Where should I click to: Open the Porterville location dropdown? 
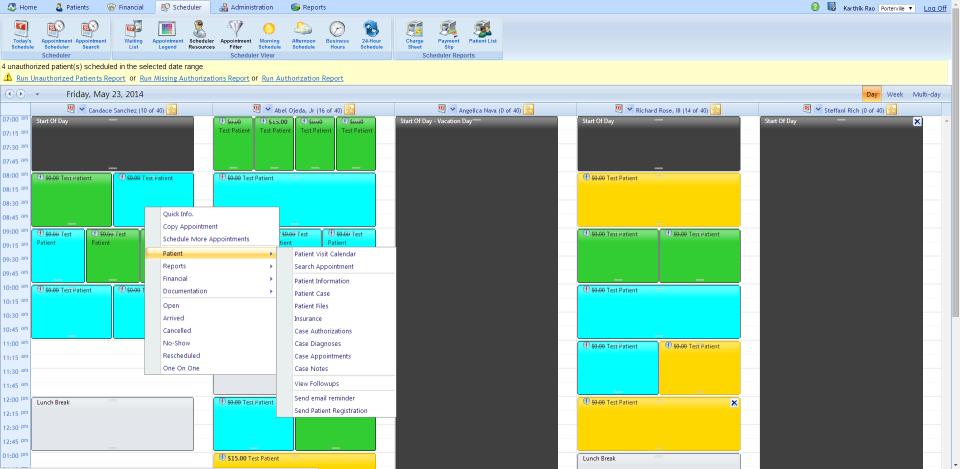pyautogui.click(x=897, y=8)
